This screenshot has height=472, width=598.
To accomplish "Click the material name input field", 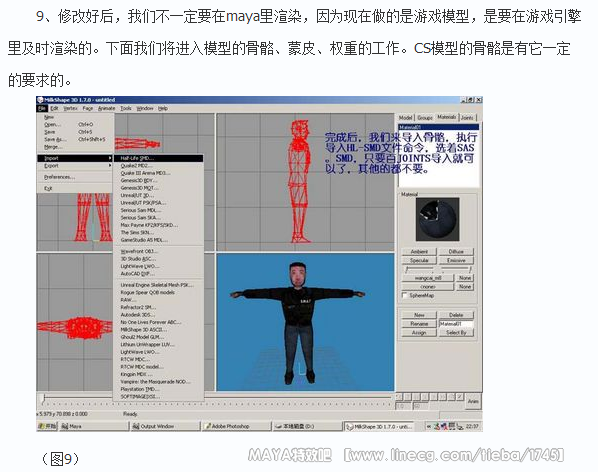I will point(456,324).
